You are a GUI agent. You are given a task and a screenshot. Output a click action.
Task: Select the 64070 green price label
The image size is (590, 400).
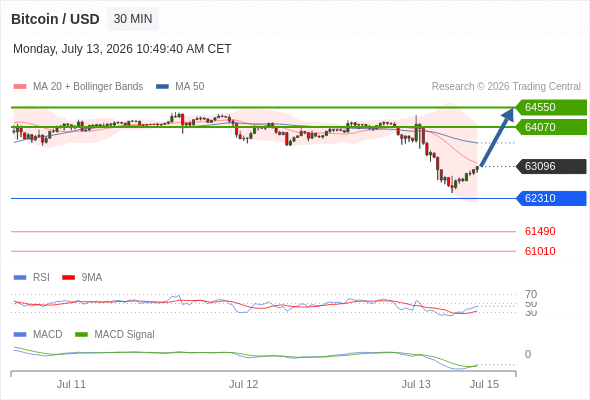click(551, 127)
